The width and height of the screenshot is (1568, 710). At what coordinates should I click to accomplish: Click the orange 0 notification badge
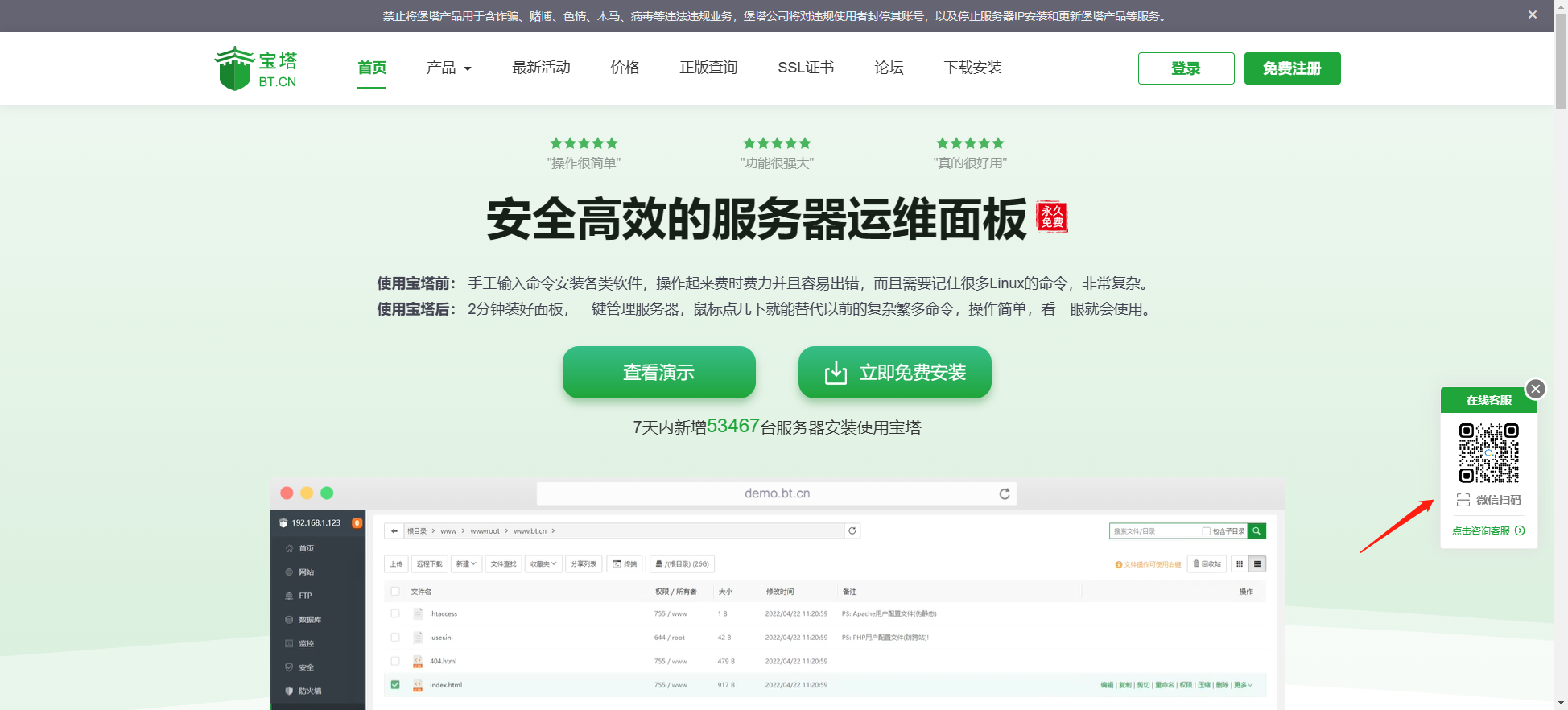(x=357, y=522)
